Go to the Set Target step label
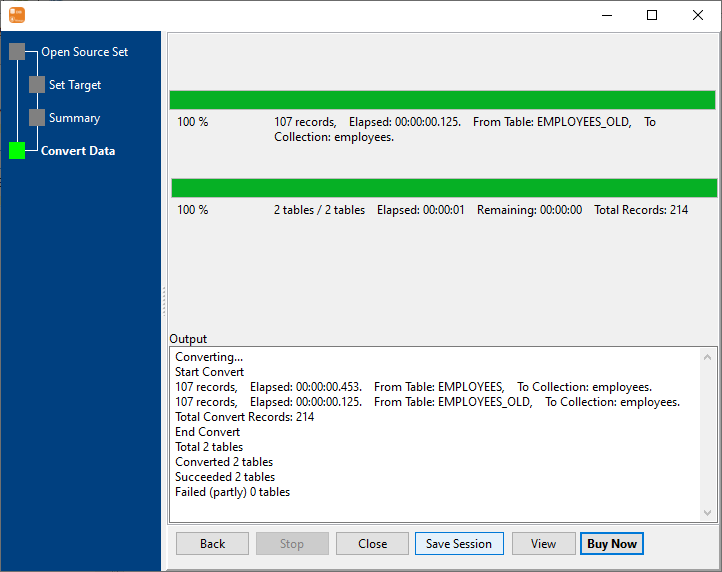This screenshot has height=572, width=722. pos(75,85)
